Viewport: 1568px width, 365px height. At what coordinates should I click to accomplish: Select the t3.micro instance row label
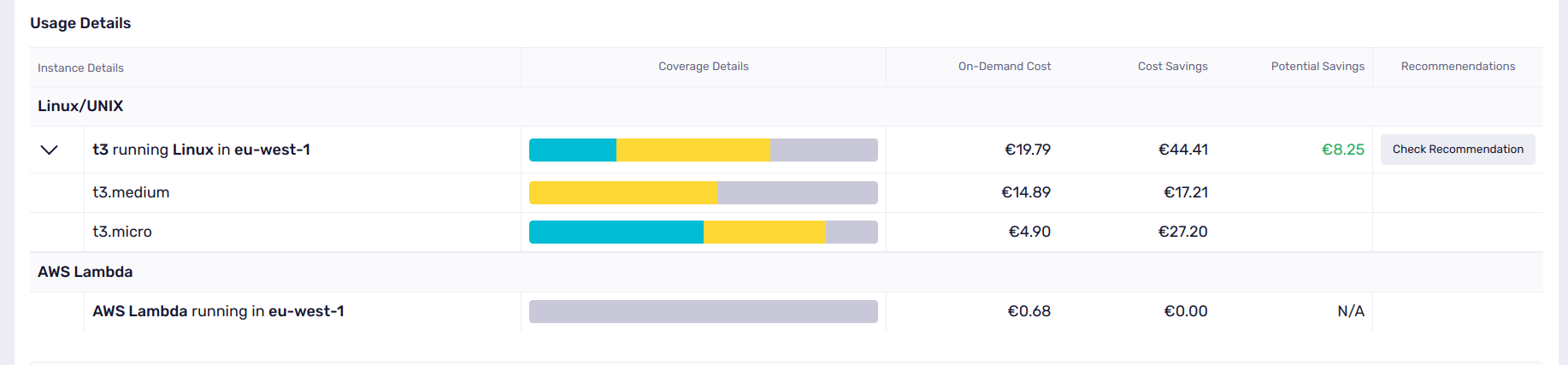pos(122,232)
